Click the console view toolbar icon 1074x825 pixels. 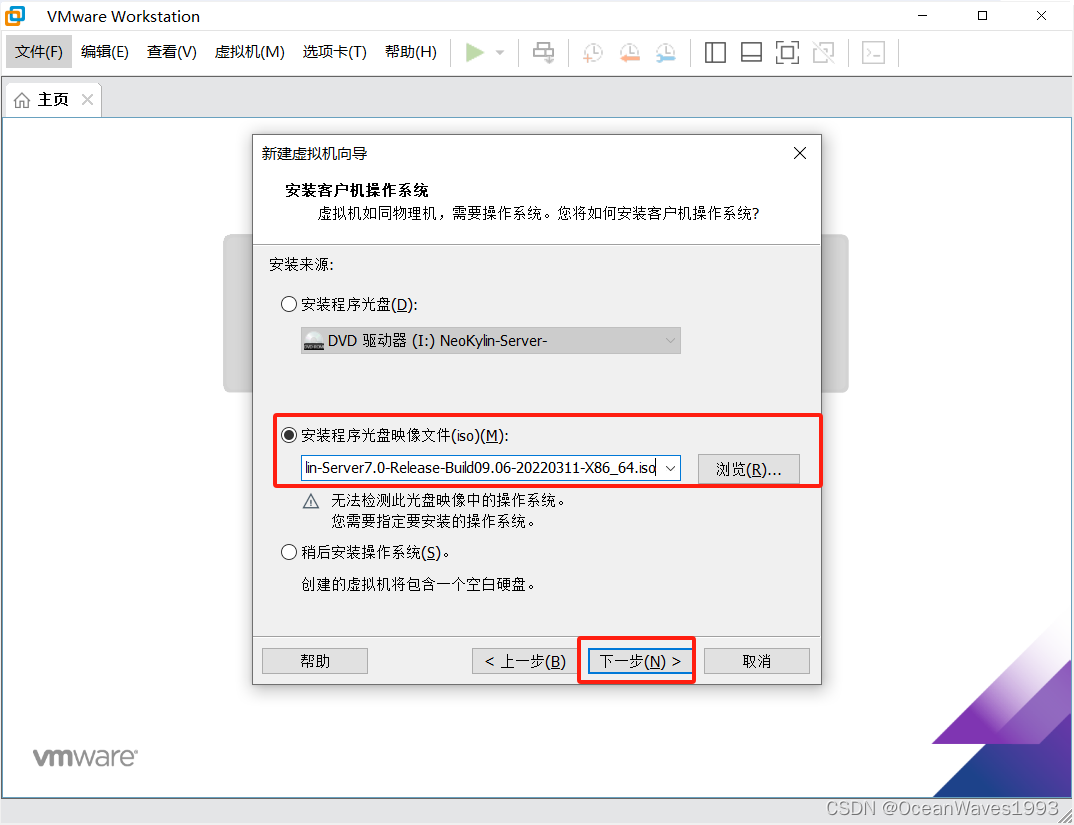click(873, 53)
